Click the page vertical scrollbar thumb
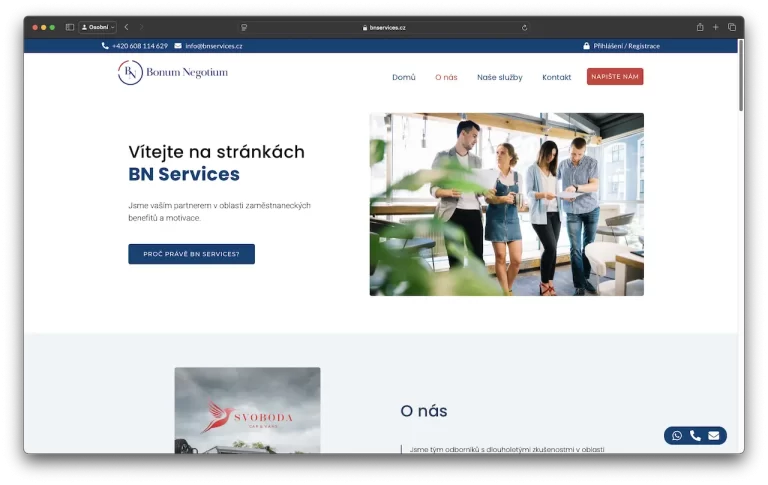768x485 pixels. (x=741, y=75)
